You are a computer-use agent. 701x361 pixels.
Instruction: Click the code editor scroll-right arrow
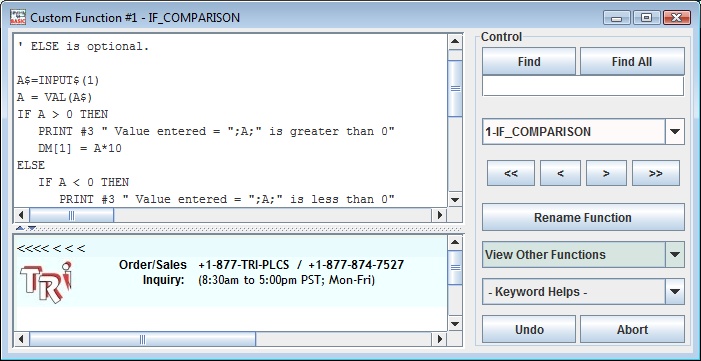439,215
